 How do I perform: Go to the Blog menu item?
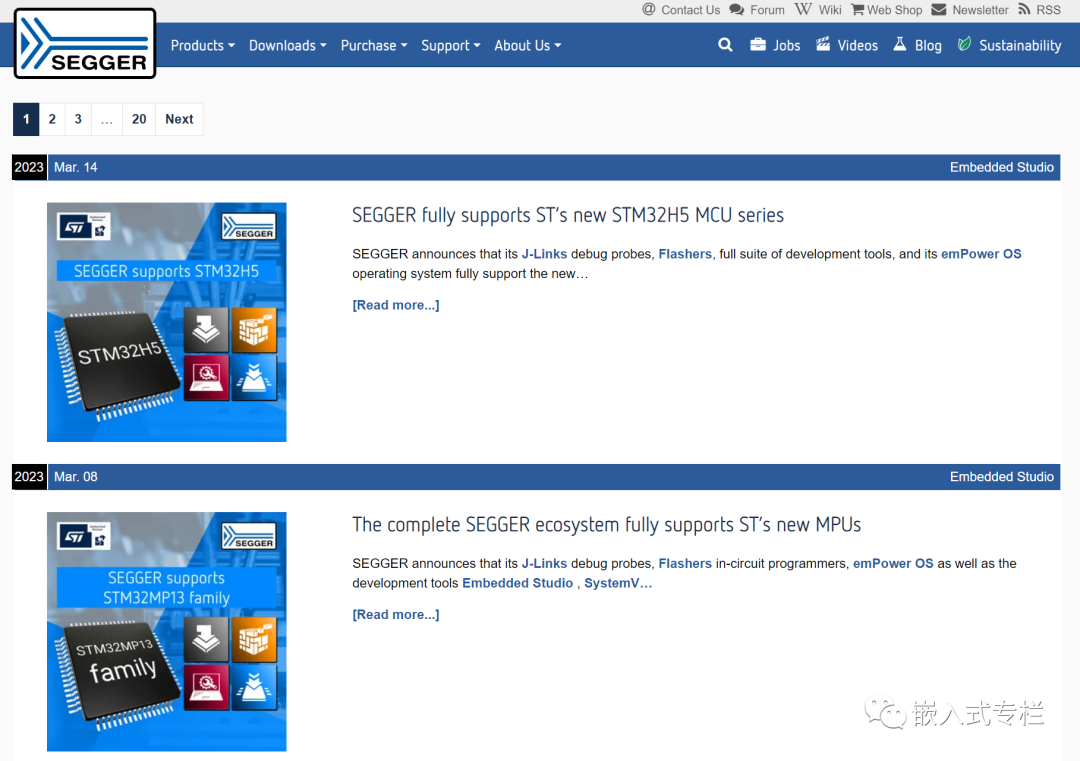pyautogui.click(x=928, y=45)
